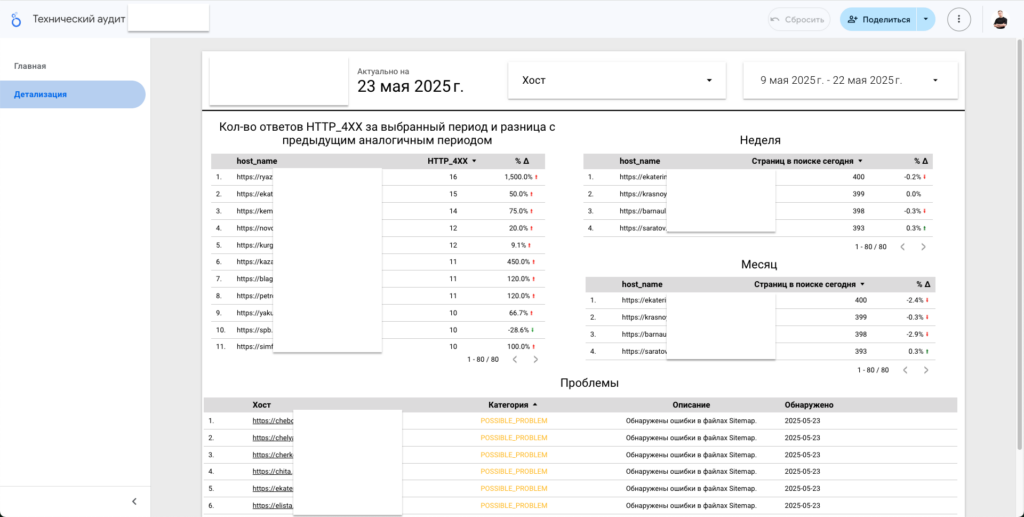
Task: Open the https://chita... host link
Action: (x=273, y=471)
